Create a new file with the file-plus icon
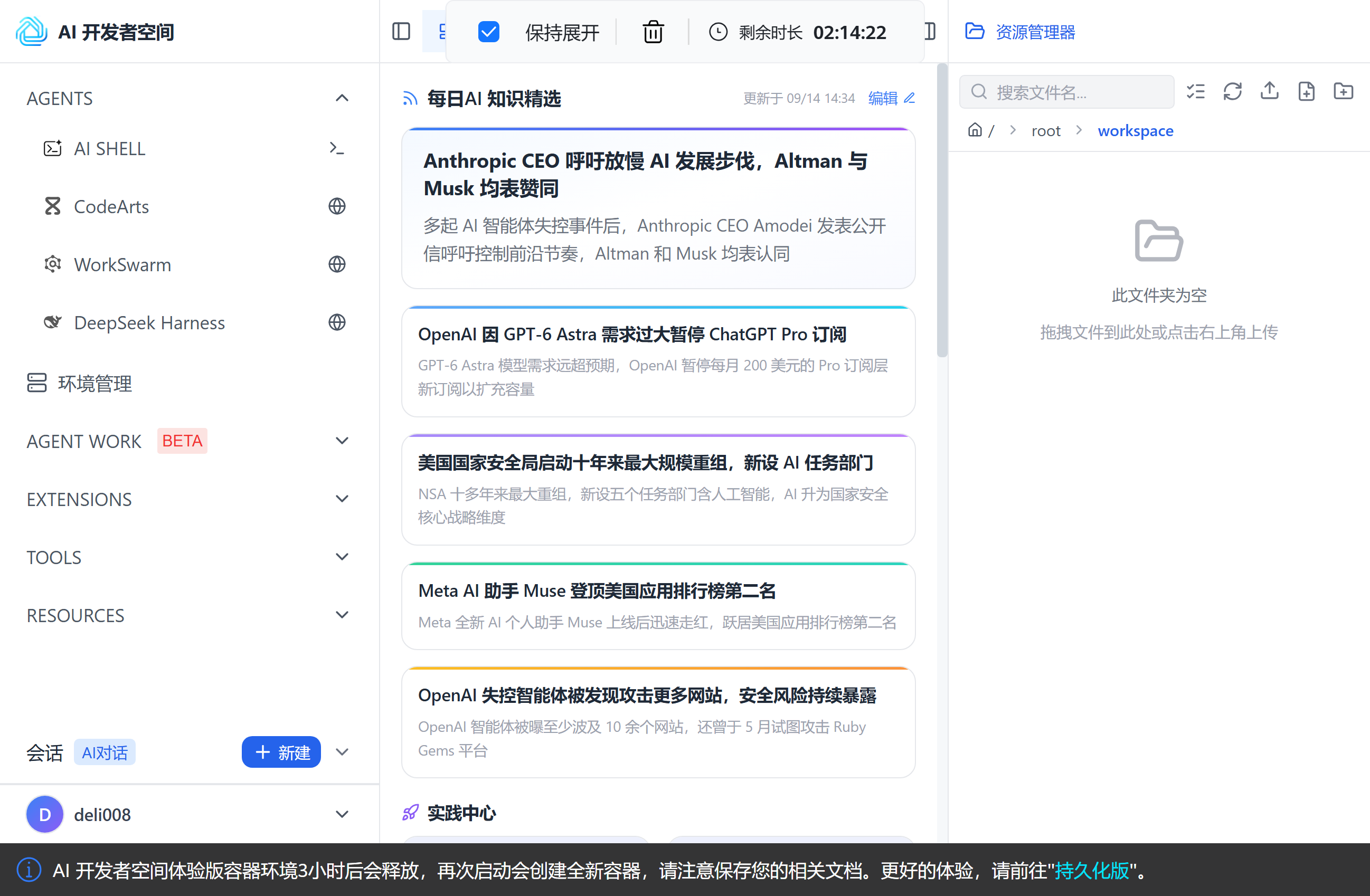Image resolution: width=1370 pixels, height=896 pixels. pos(1306,91)
